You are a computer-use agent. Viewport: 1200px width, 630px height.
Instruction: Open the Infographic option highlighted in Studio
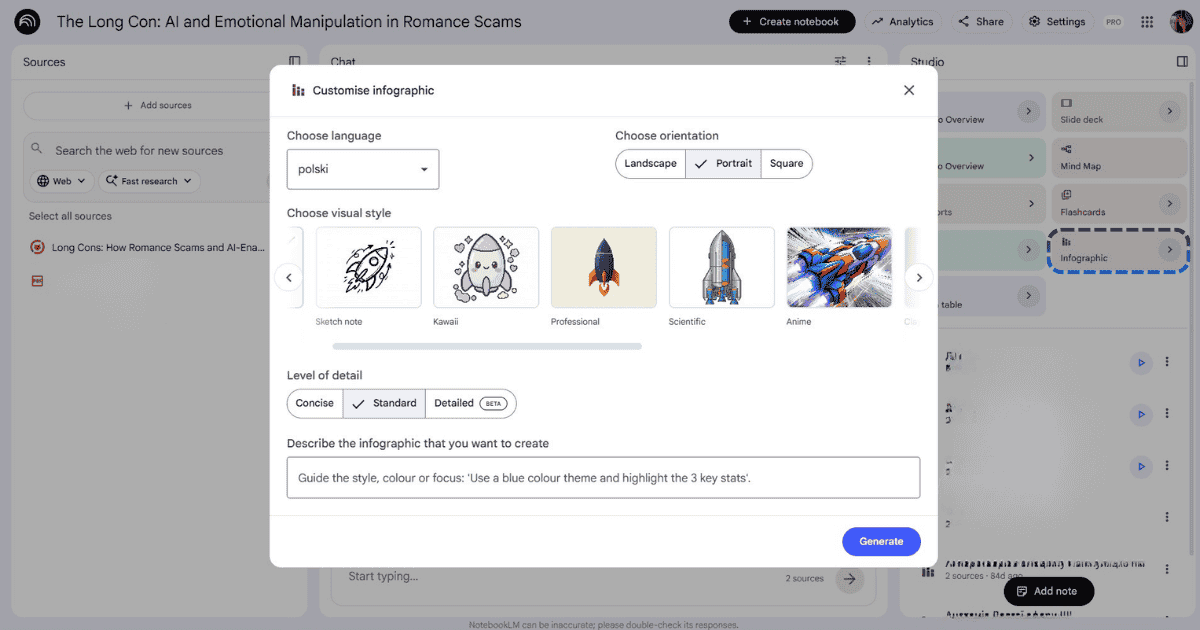(1118, 250)
